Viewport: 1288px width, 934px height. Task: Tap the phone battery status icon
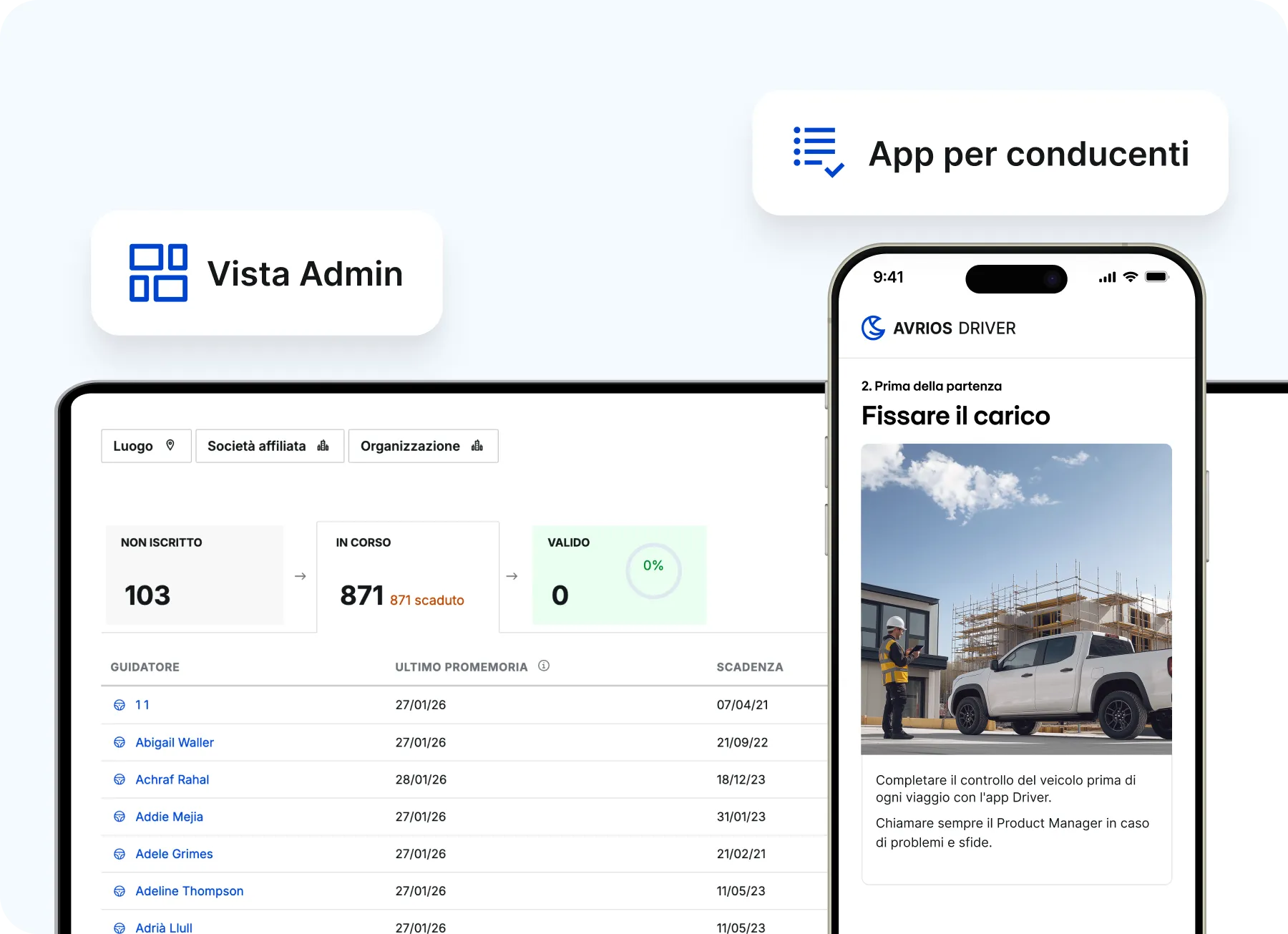tap(1156, 277)
